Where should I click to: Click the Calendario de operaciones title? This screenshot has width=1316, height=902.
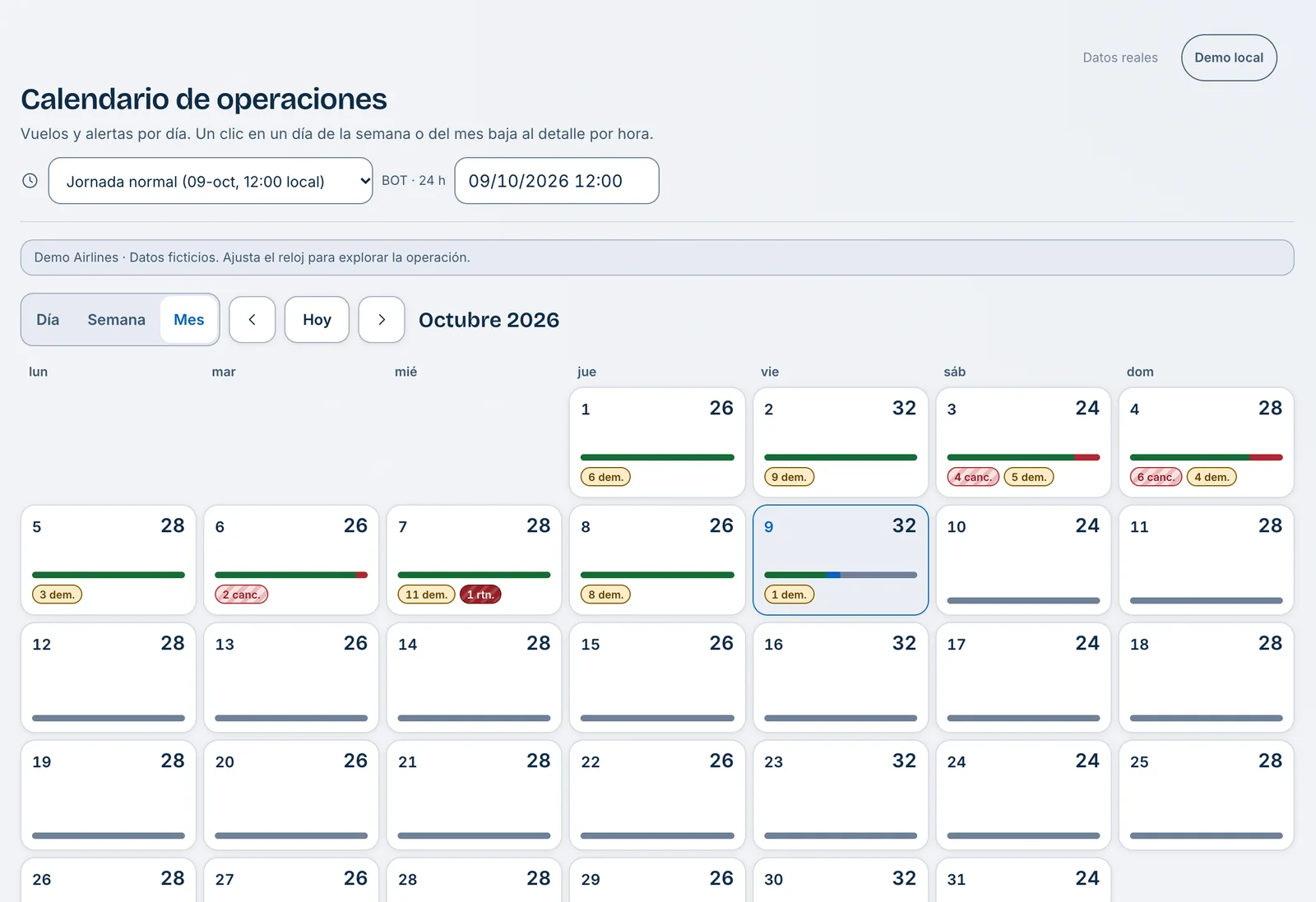[x=204, y=99]
